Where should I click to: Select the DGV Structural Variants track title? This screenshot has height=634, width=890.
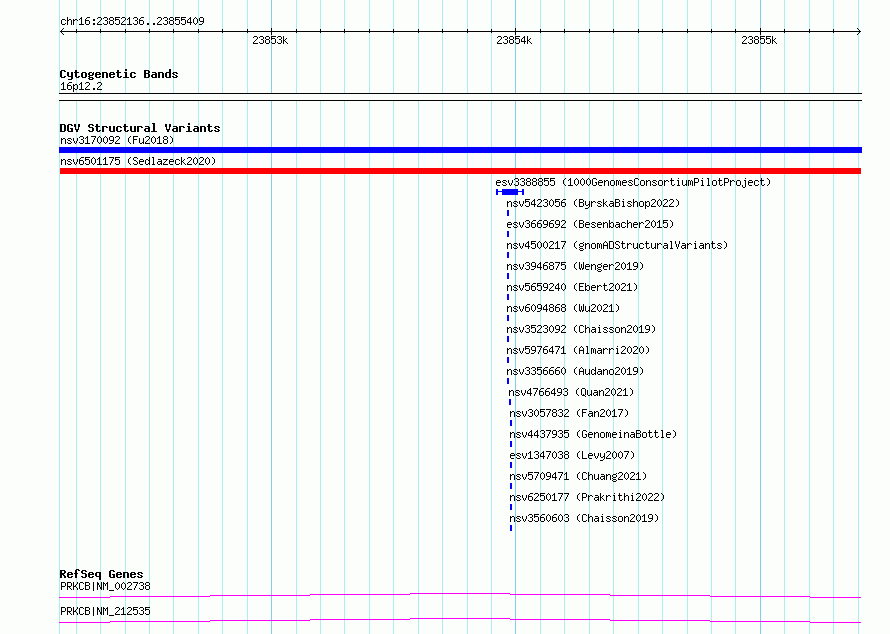[140, 128]
